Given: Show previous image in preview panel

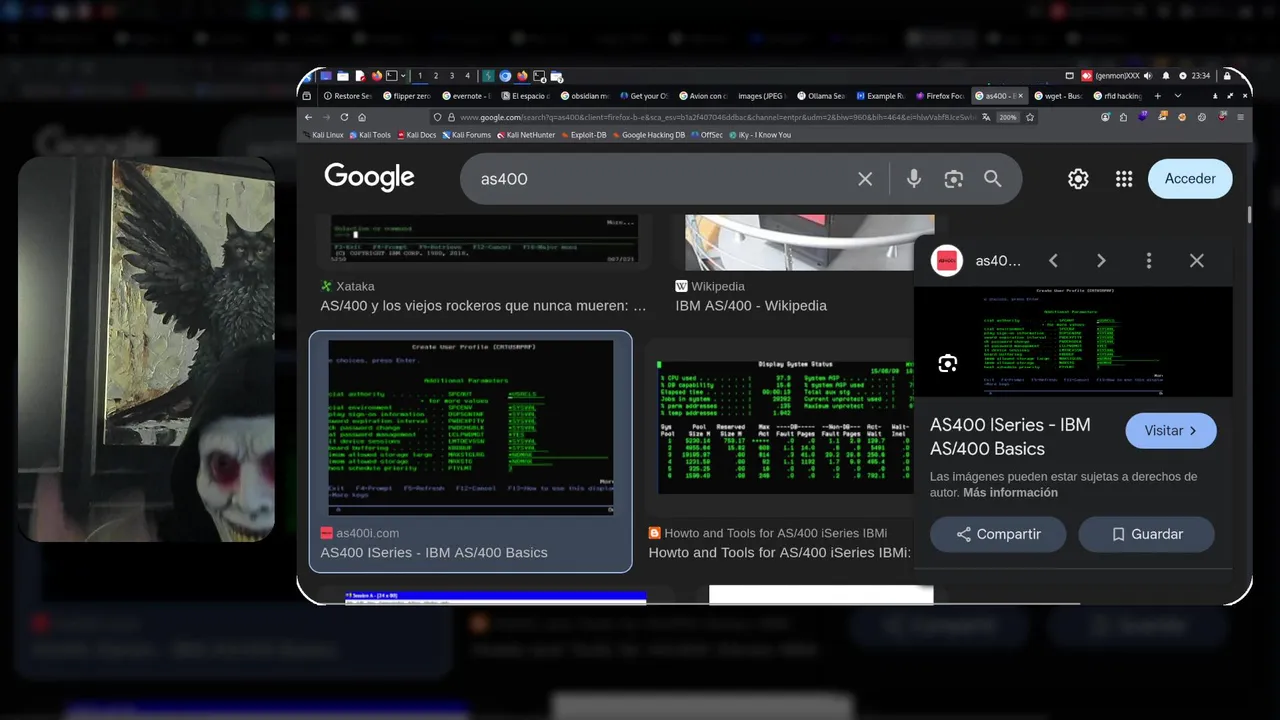Looking at the screenshot, I should tap(1053, 260).
